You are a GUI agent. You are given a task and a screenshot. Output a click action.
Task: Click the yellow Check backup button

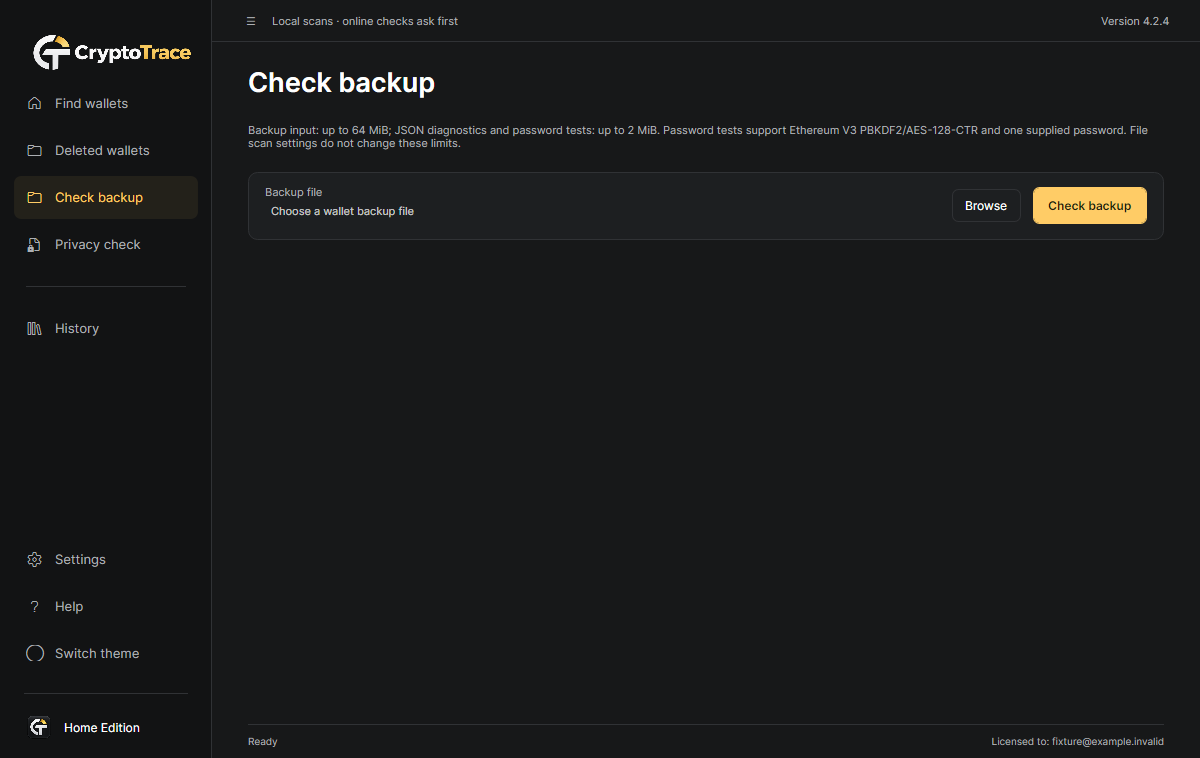[x=1090, y=205]
